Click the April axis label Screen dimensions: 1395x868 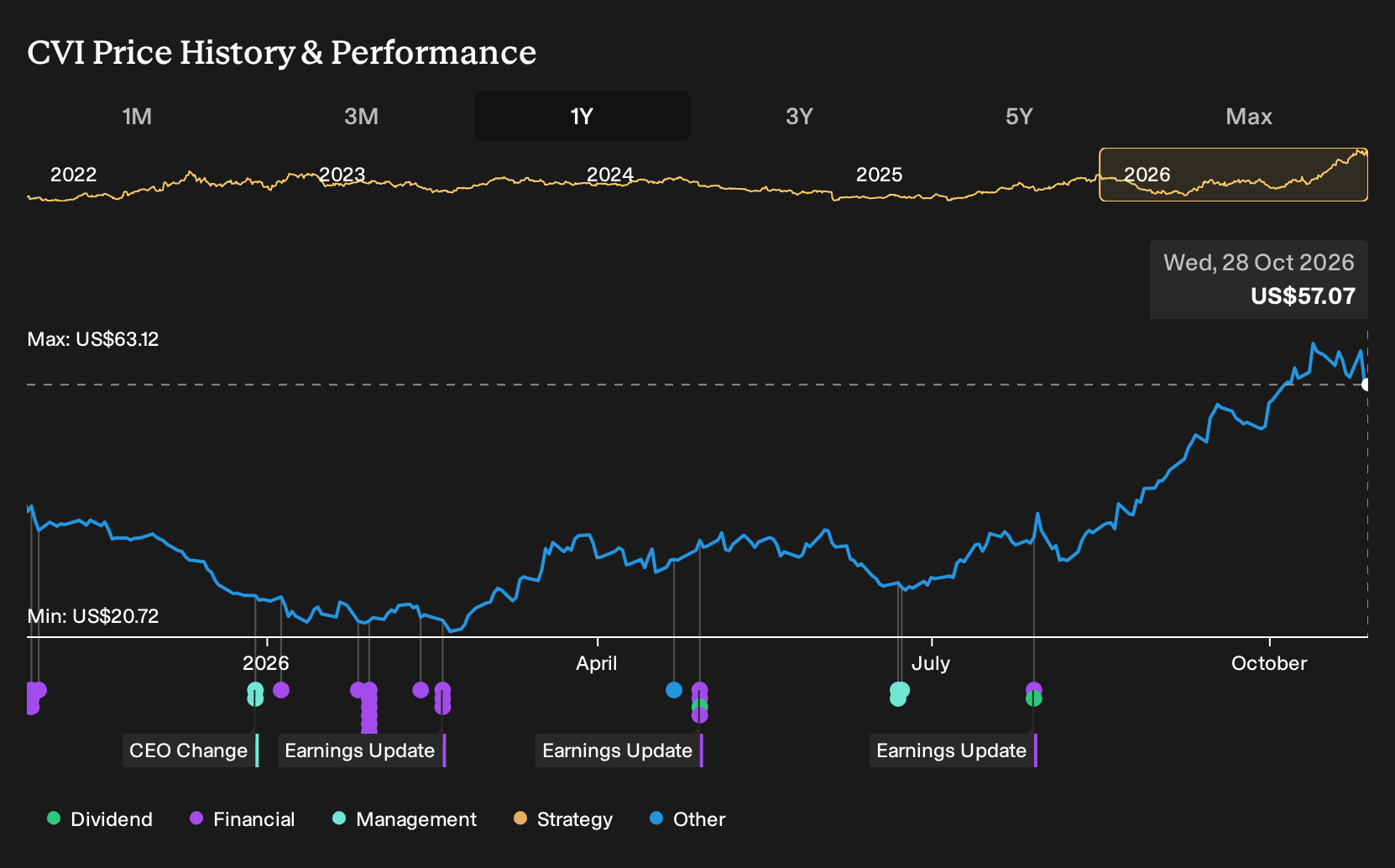pyautogui.click(x=597, y=663)
